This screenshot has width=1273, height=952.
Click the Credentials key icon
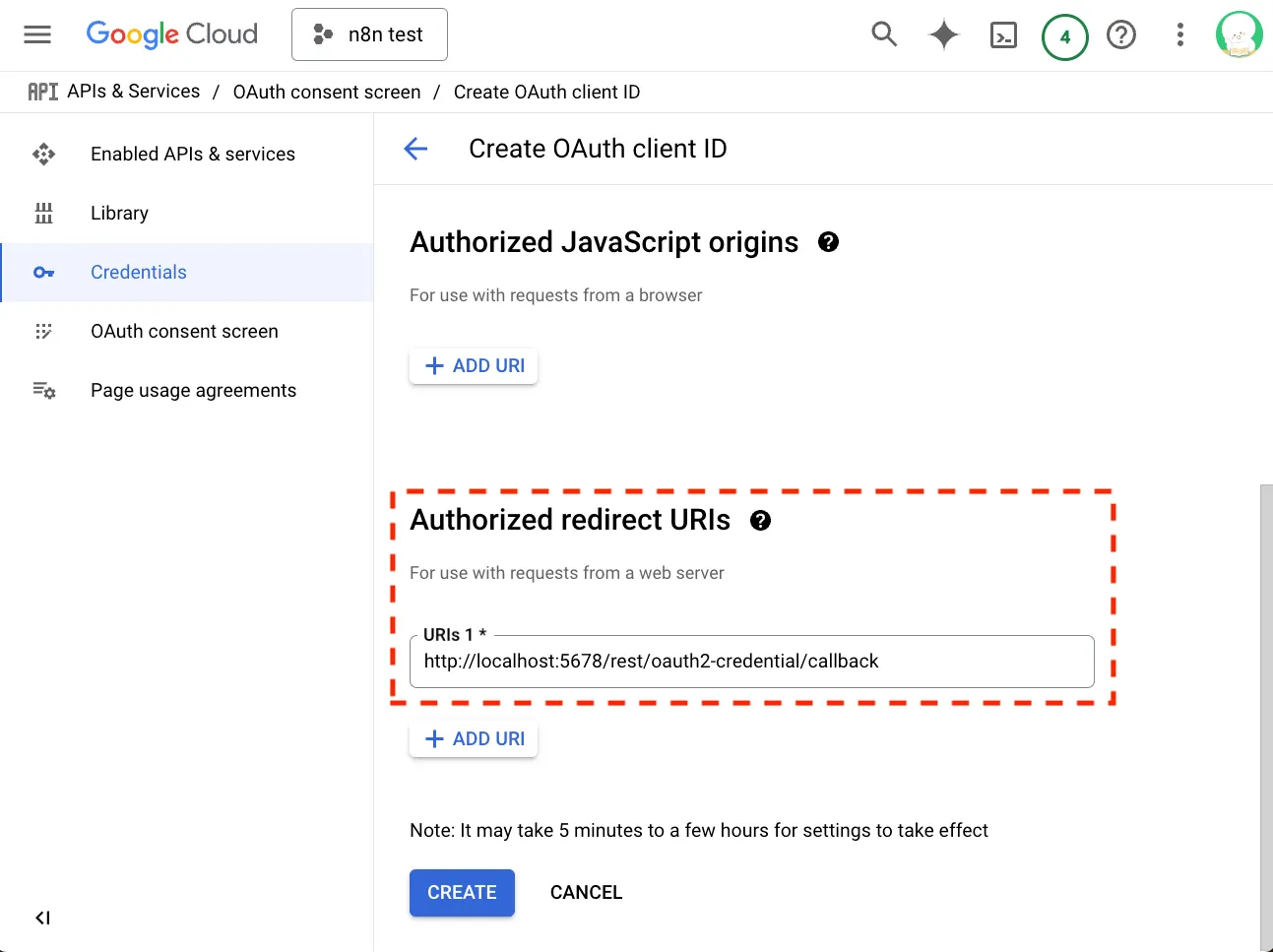point(43,272)
